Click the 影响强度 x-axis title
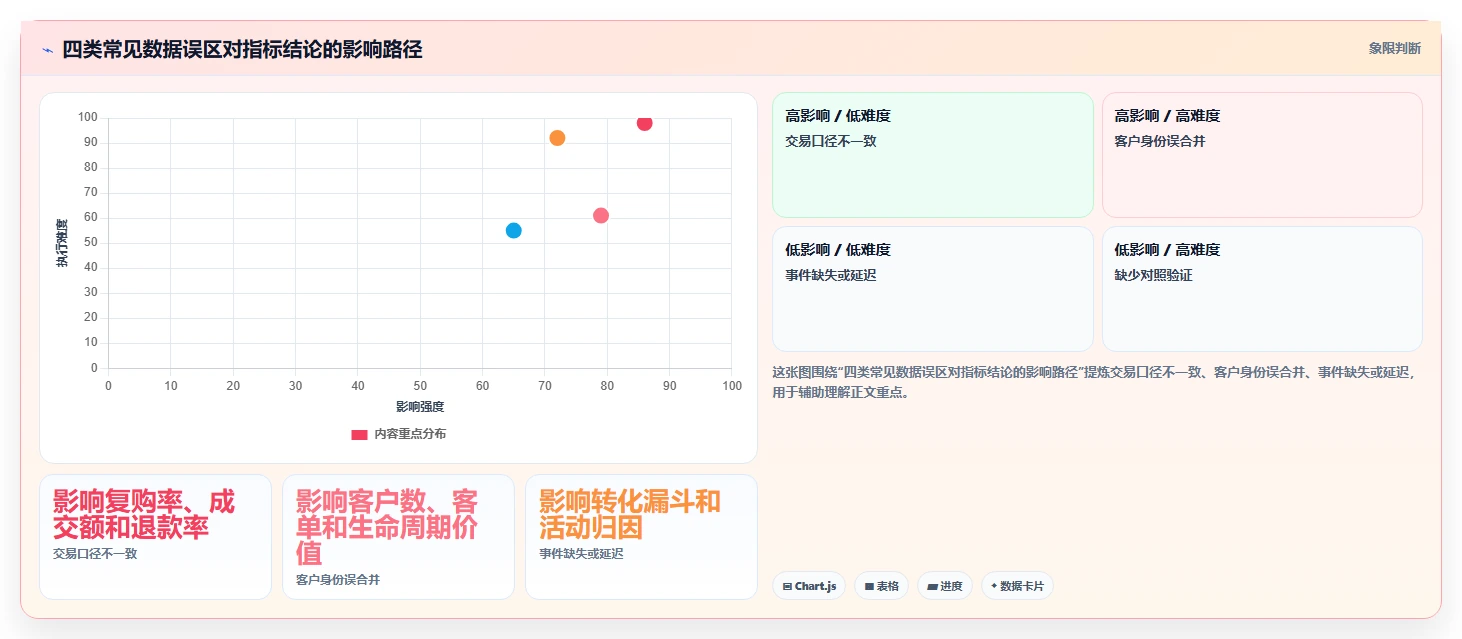The image size is (1462, 639). click(x=420, y=407)
